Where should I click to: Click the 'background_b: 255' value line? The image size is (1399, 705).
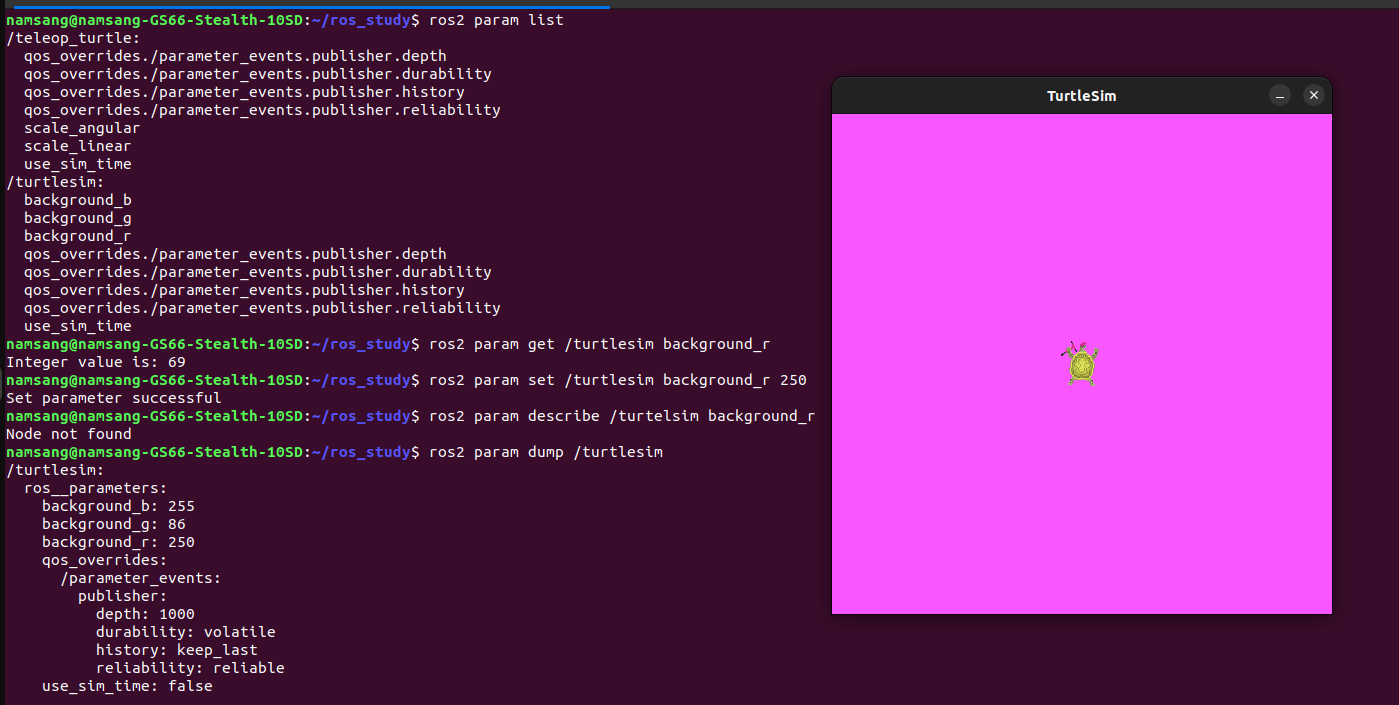118,506
